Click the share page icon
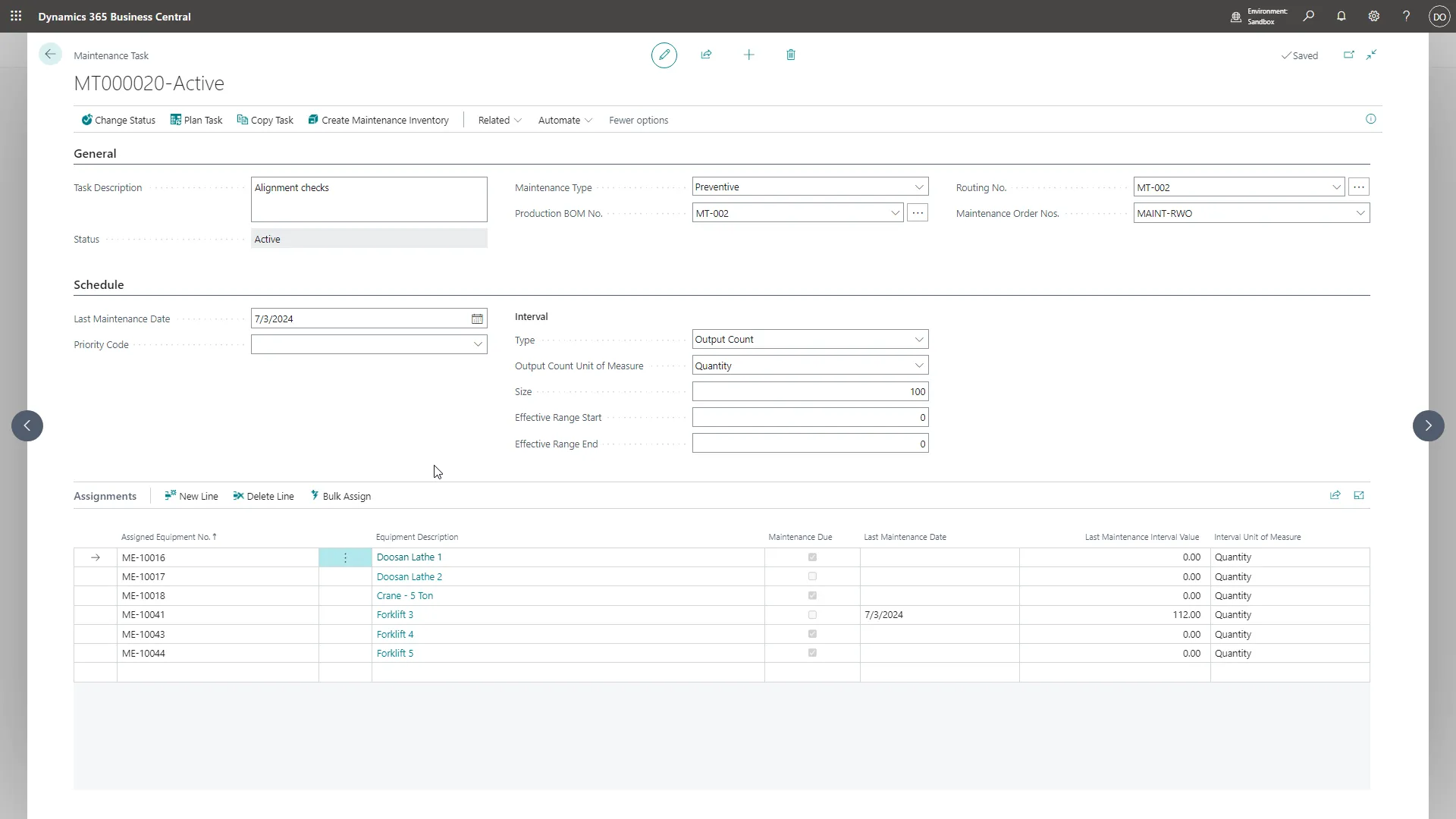1456x819 pixels. [x=706, y=55]
